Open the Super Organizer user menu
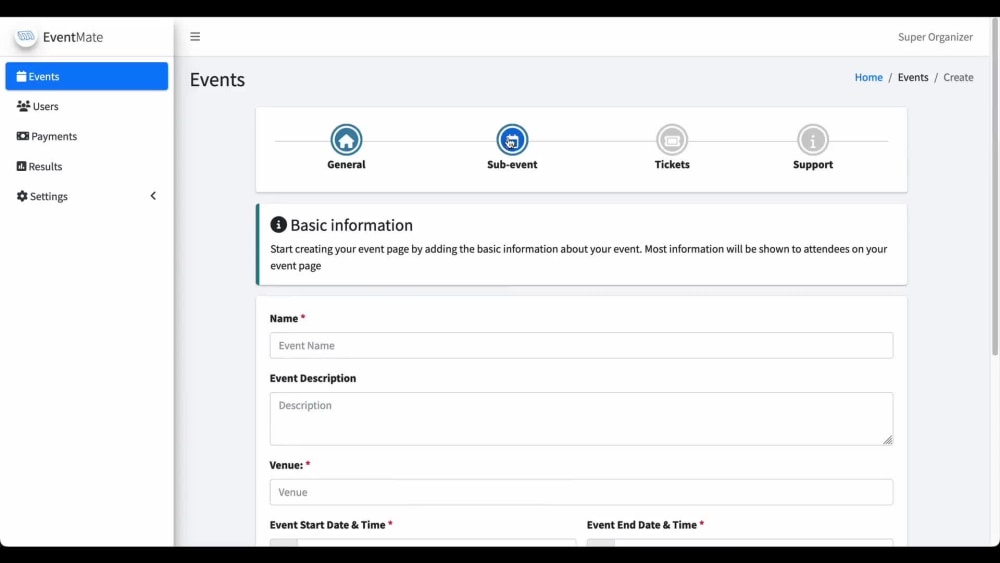This screenshot has height=563, width=1000. tap(935, 37)
